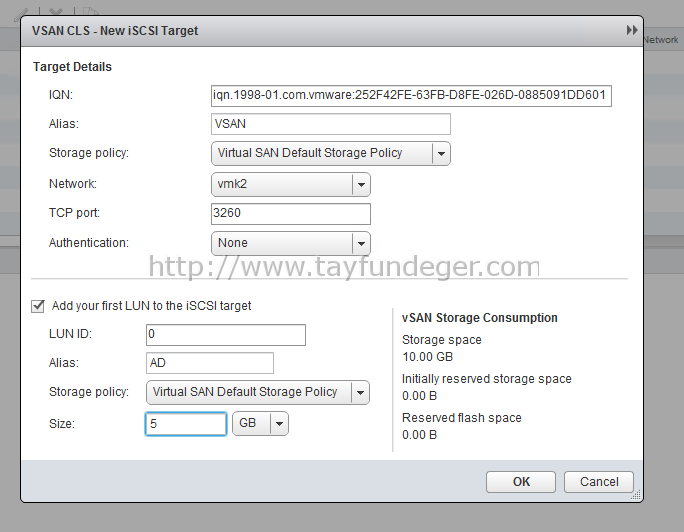Viewport: 684px width, 532px height.
Task: Open the Authentication dropdown set to None
Action: click(x=291, y=243)
